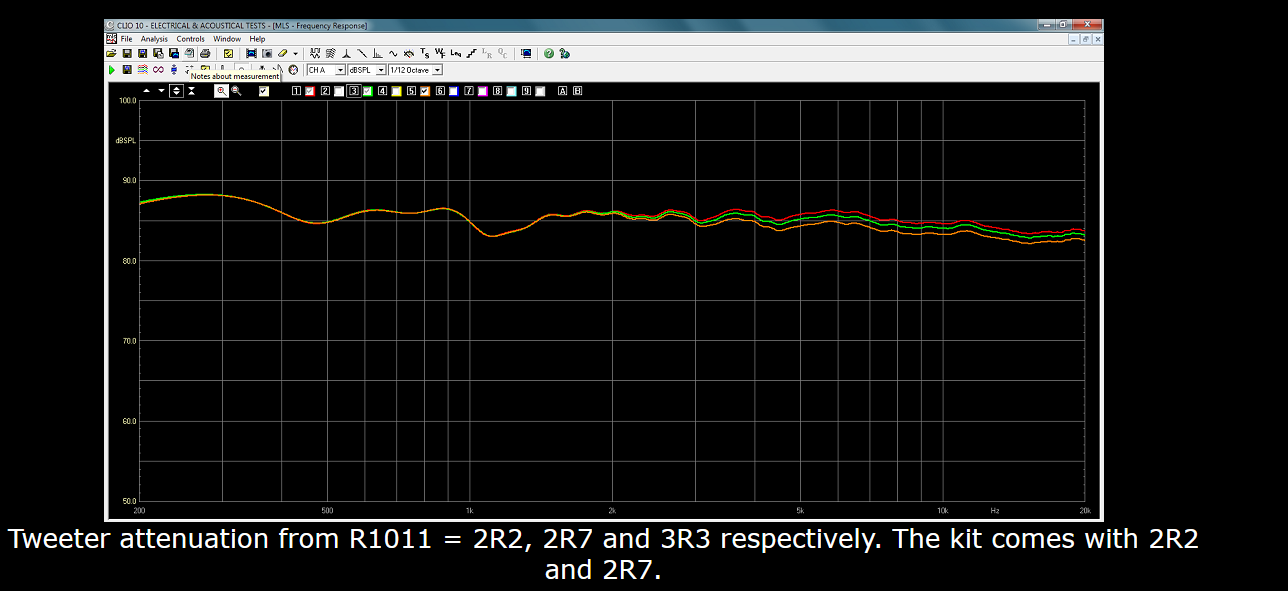Toggle overlay 4 yellow checkbox
The height and width of the screenshot is (591, 1288).
396,91
